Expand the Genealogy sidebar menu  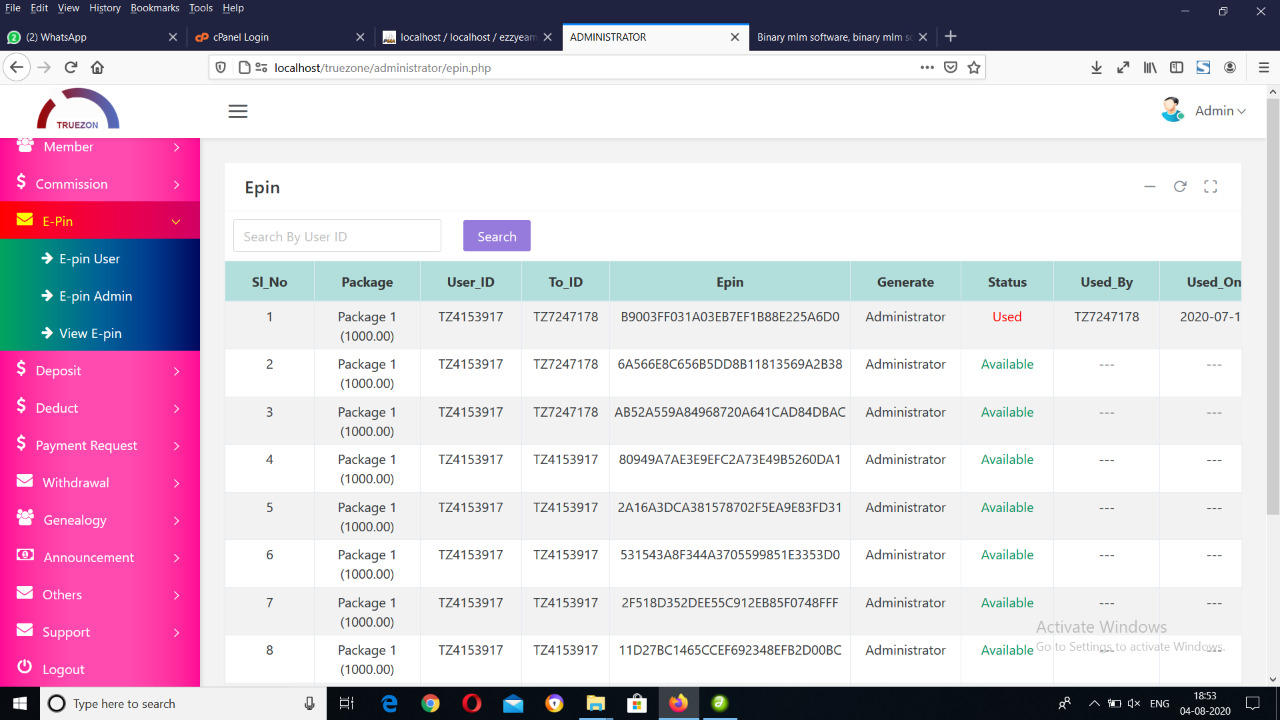100,520
